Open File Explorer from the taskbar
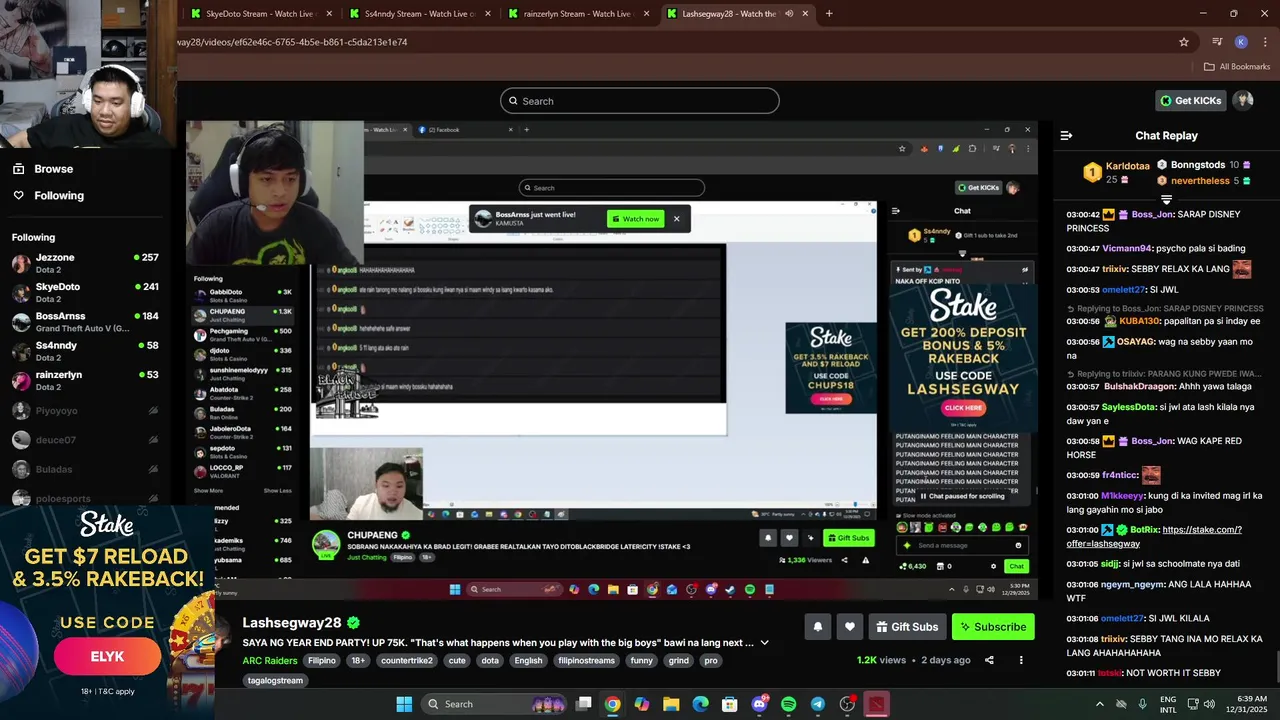 click(x=671, y=704)
